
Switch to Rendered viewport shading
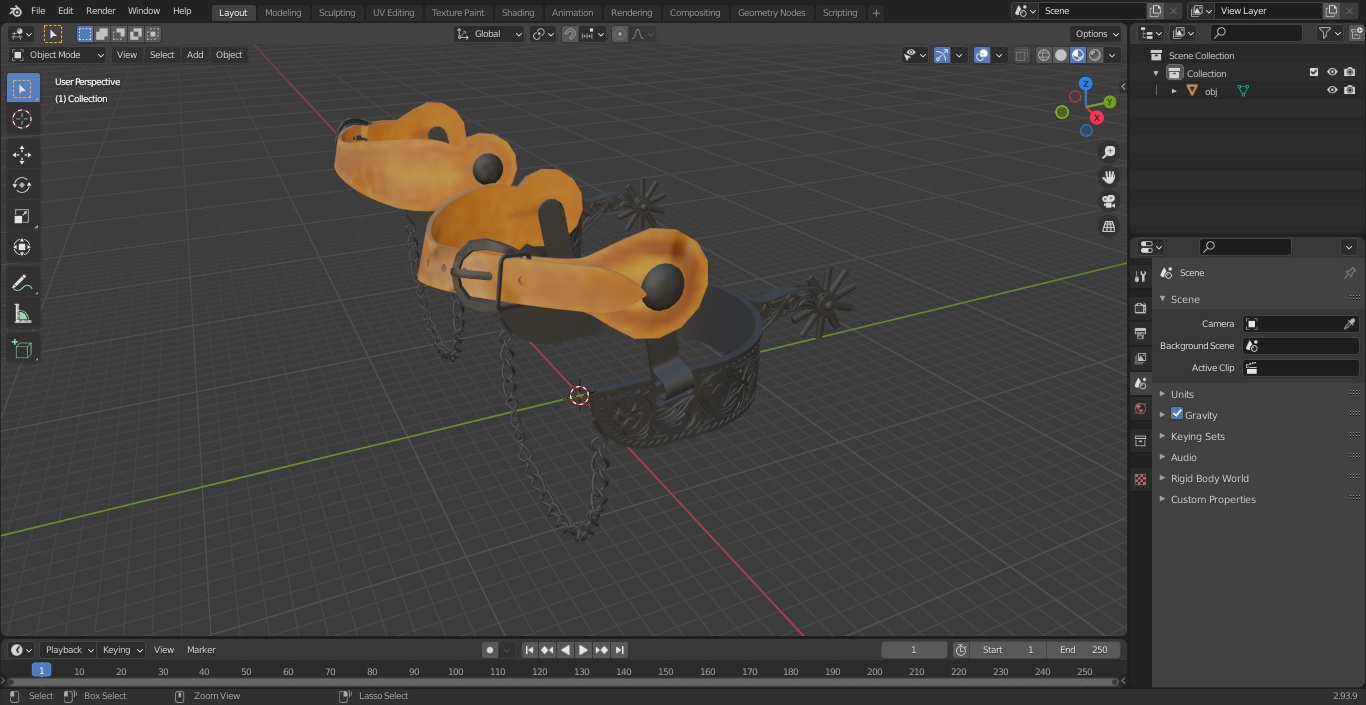point(1095,55)
